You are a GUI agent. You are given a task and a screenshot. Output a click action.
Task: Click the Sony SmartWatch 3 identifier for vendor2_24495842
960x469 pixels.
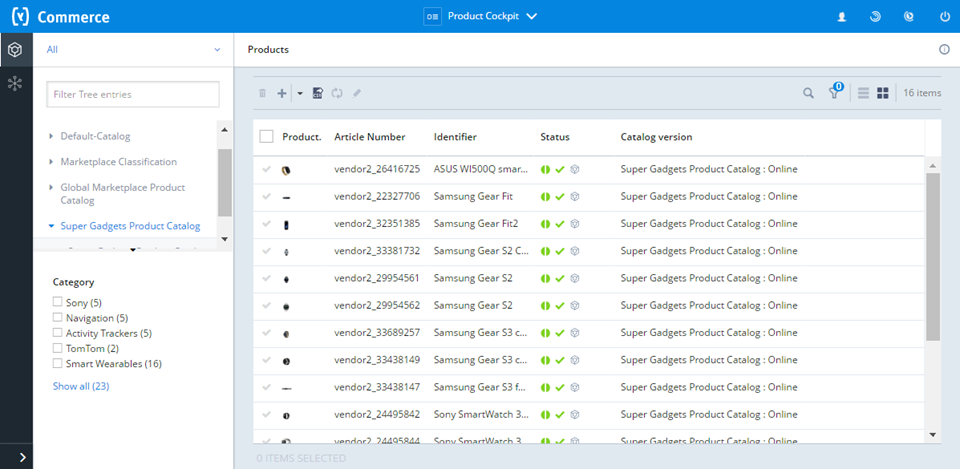point(481,414)
